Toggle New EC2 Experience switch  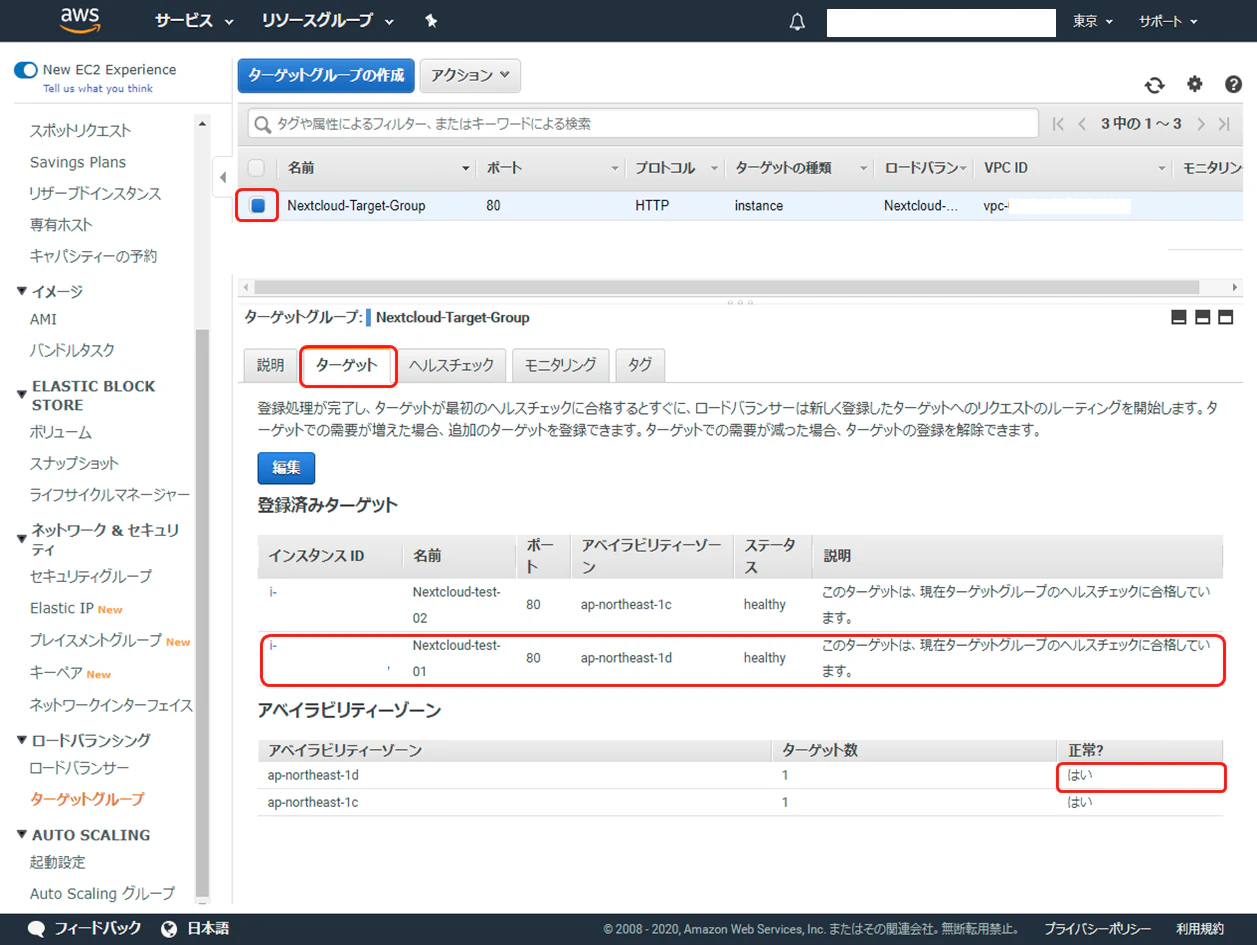coord(25,70)
